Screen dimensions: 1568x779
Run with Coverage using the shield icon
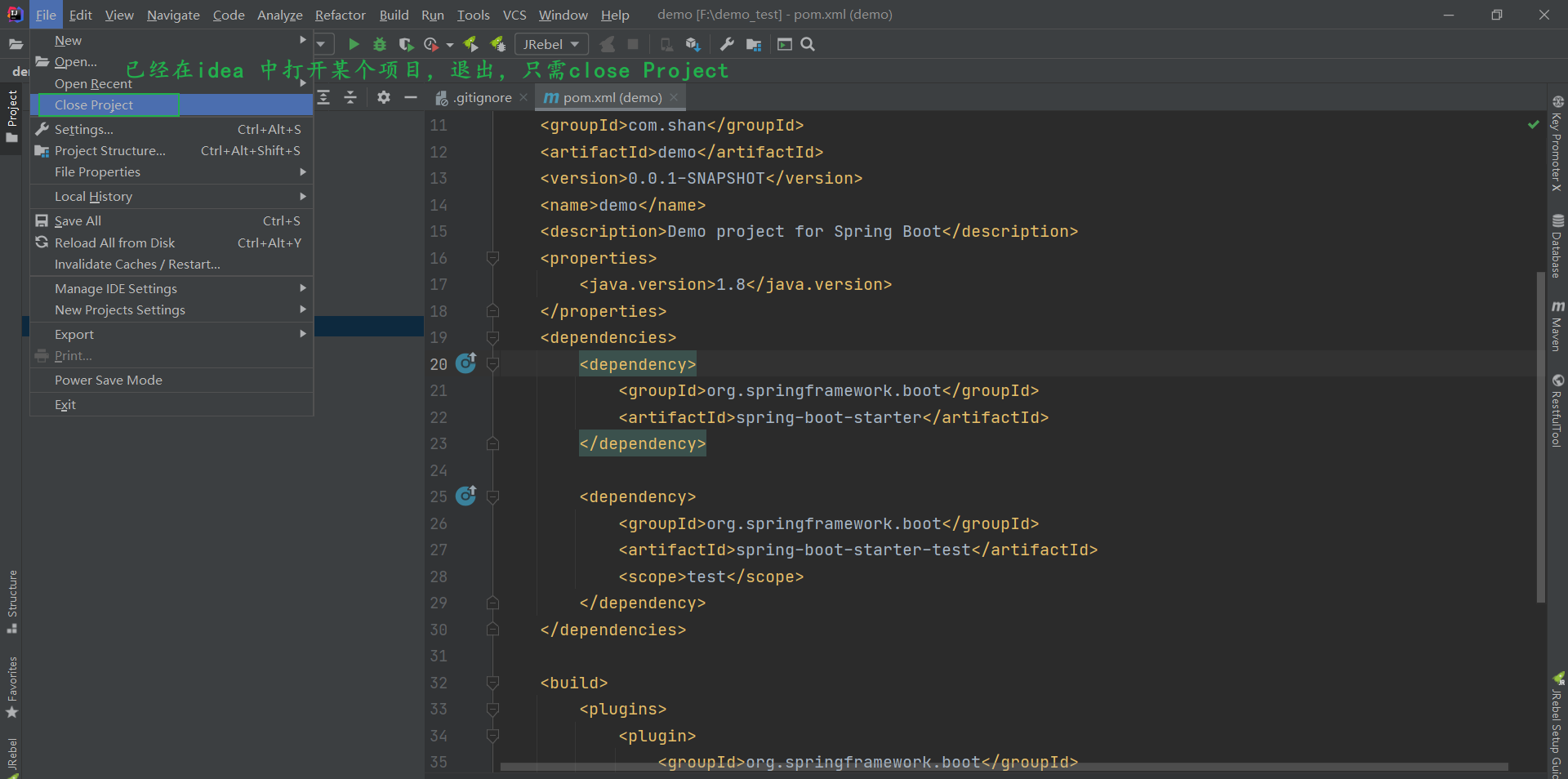tap(406, 44)
